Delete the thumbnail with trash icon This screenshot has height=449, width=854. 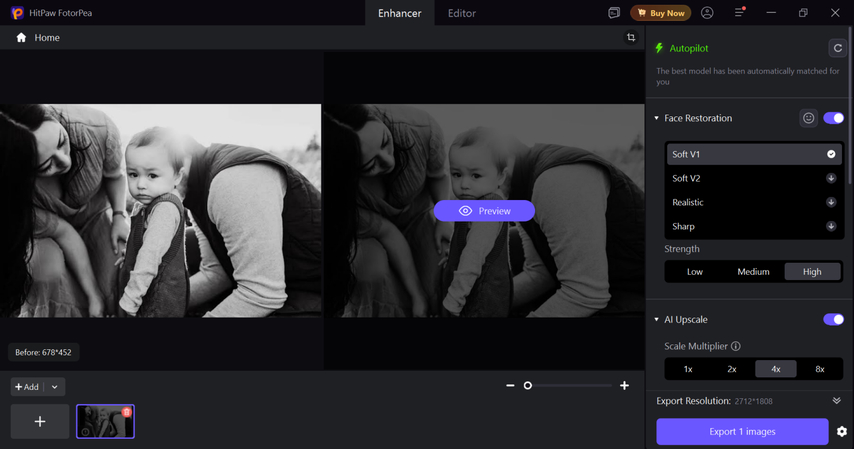click(x=127, y=412)
